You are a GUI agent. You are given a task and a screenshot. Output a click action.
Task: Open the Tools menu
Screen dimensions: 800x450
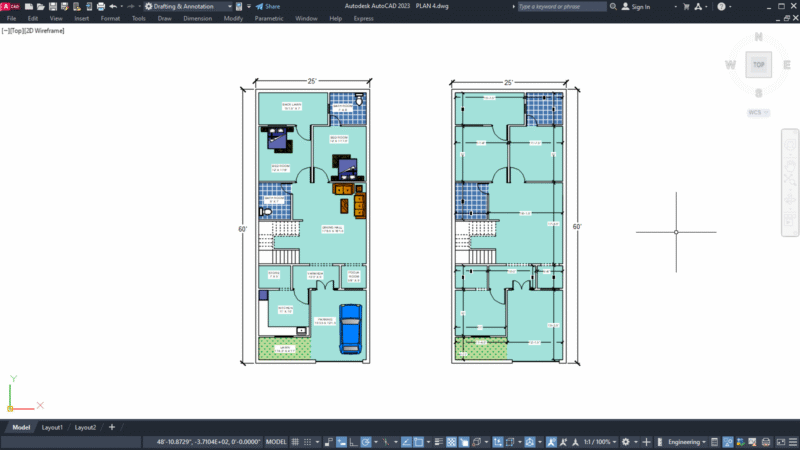tap(139, 18)
